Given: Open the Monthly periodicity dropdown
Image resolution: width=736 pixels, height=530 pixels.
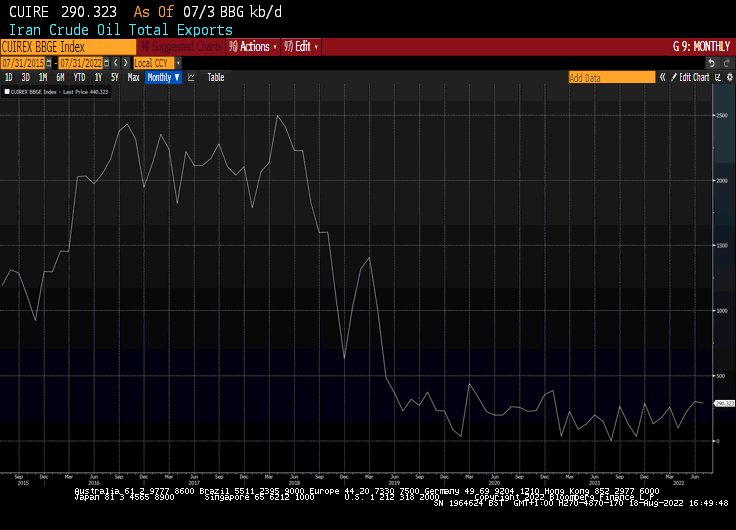Looking at the screenshot, I should [x=164, y=77].
